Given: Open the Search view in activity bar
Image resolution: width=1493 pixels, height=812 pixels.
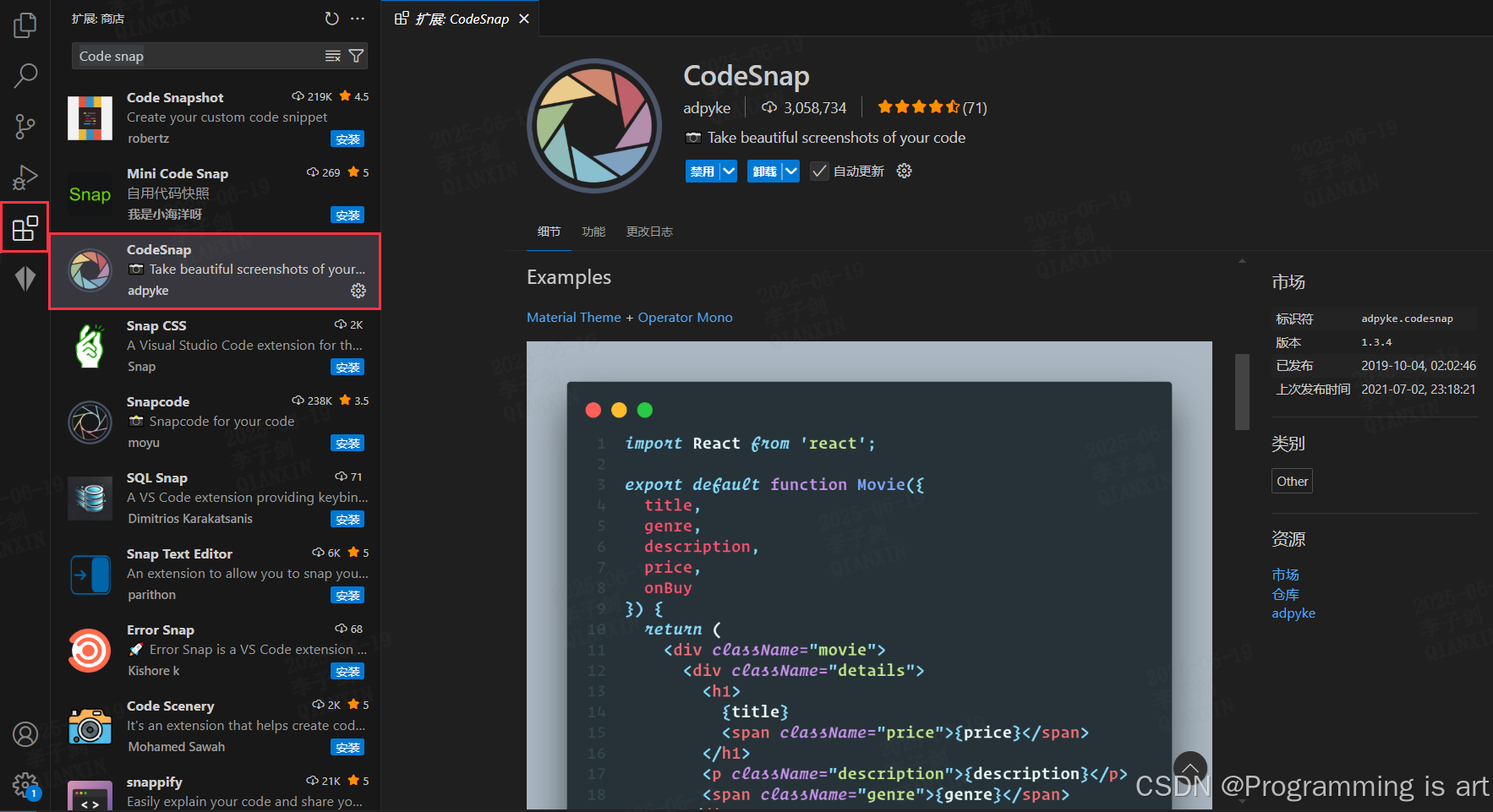Looking at the screenshot, I should pos(25,76).
